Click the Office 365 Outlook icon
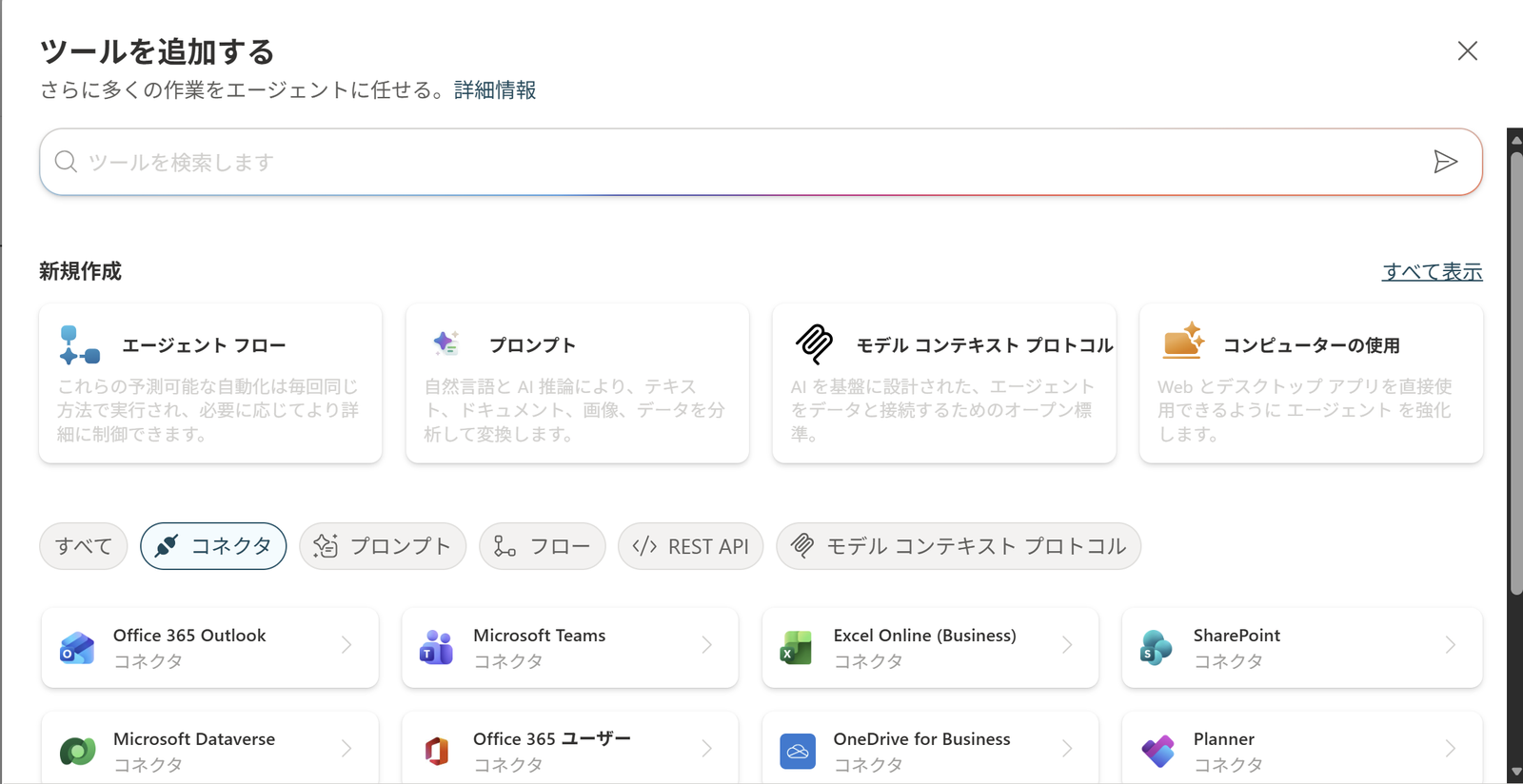 coord(77,648)
